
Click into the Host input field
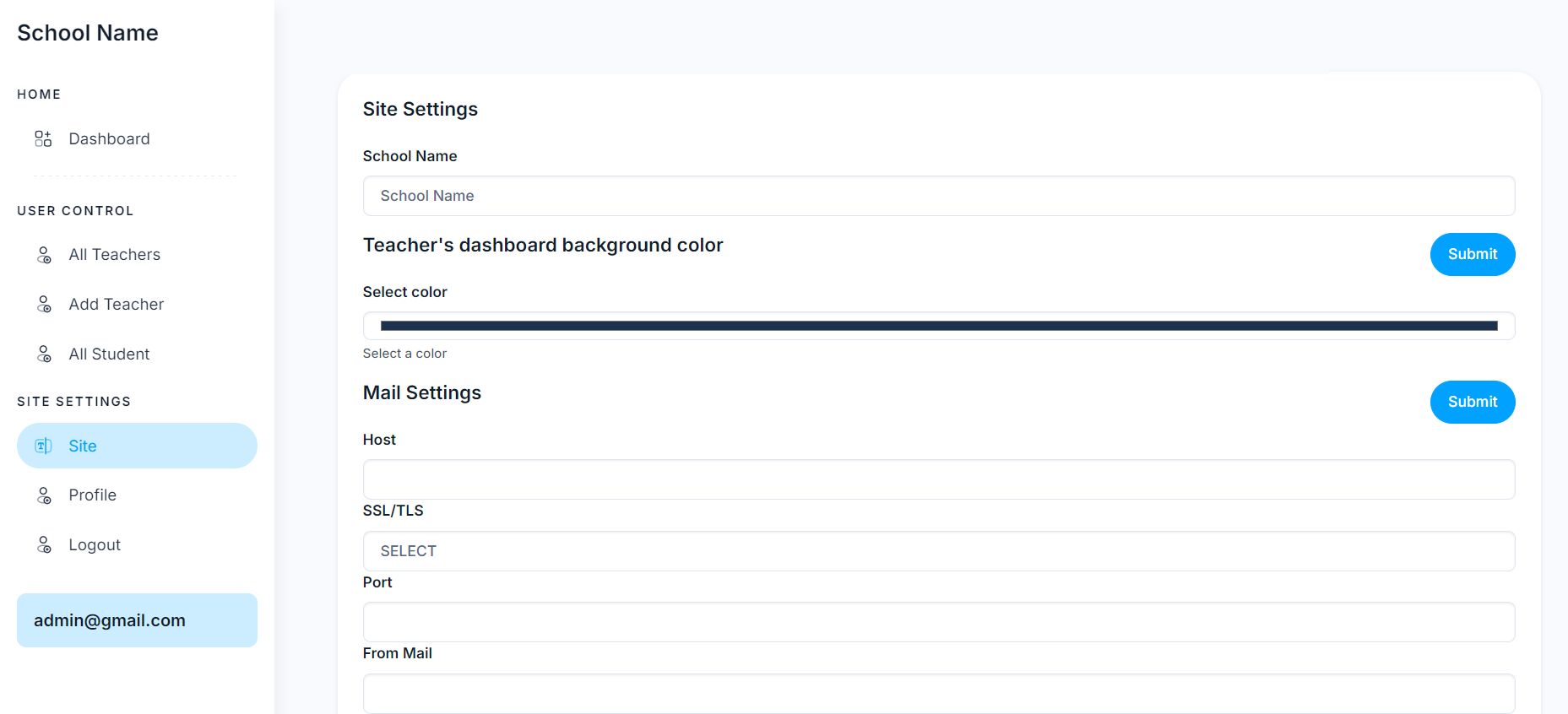coord(938,479)
